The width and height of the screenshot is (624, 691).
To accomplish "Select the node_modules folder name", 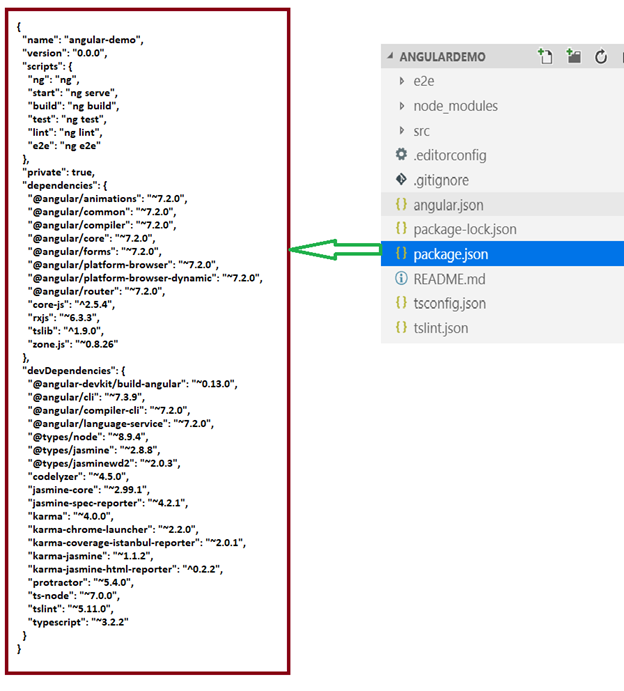I will pyautogui.click(x=455, y=106).
